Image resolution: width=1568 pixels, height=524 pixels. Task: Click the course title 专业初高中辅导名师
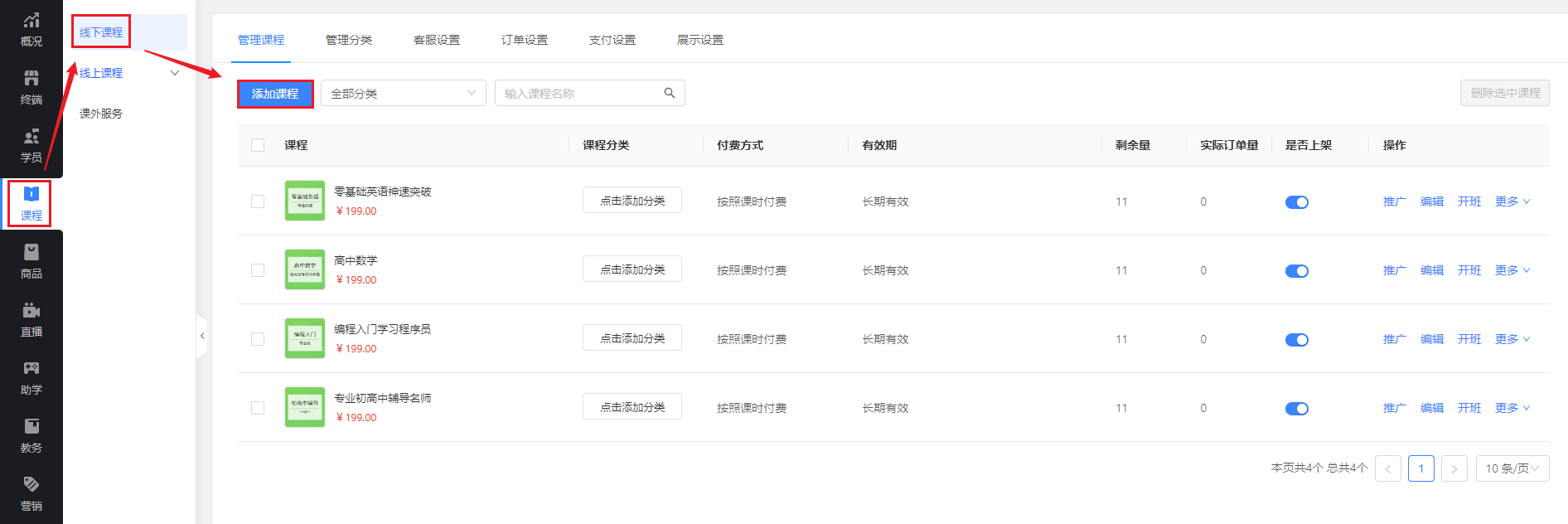tap(382, 398)
